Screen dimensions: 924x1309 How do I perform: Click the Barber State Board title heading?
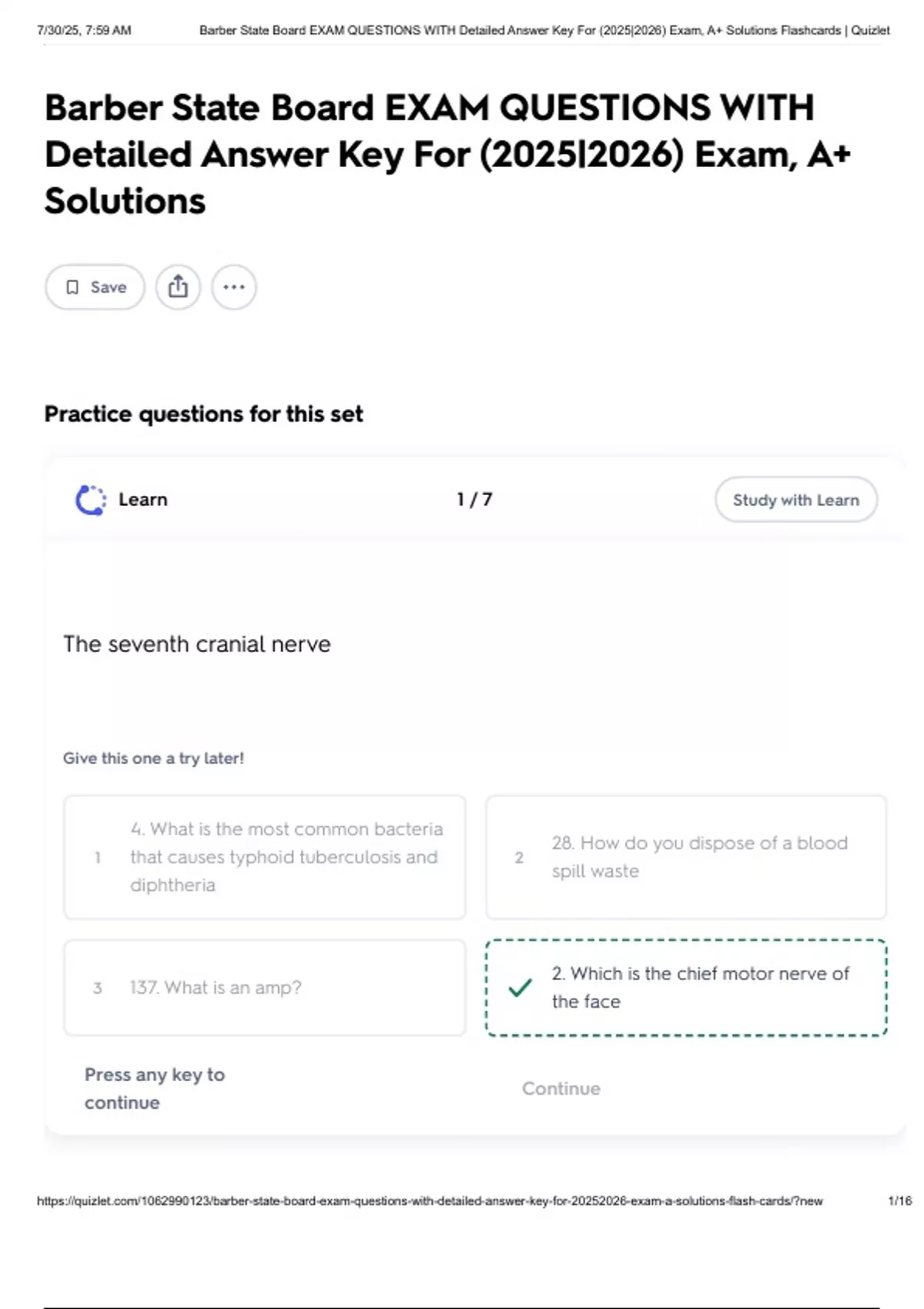click(x=447, y=154)
